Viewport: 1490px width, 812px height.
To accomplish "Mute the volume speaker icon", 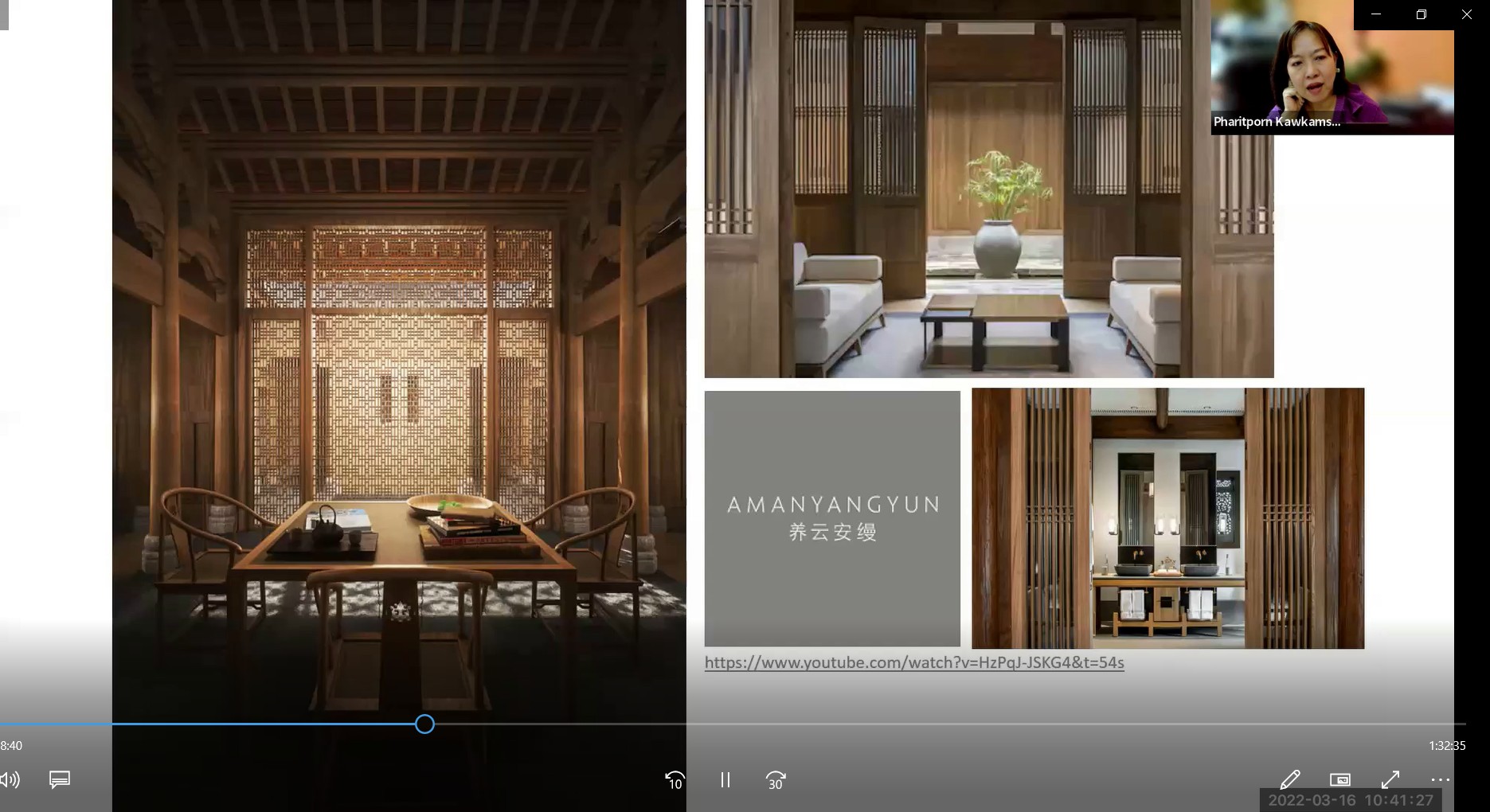I will (x=10, y=780).
